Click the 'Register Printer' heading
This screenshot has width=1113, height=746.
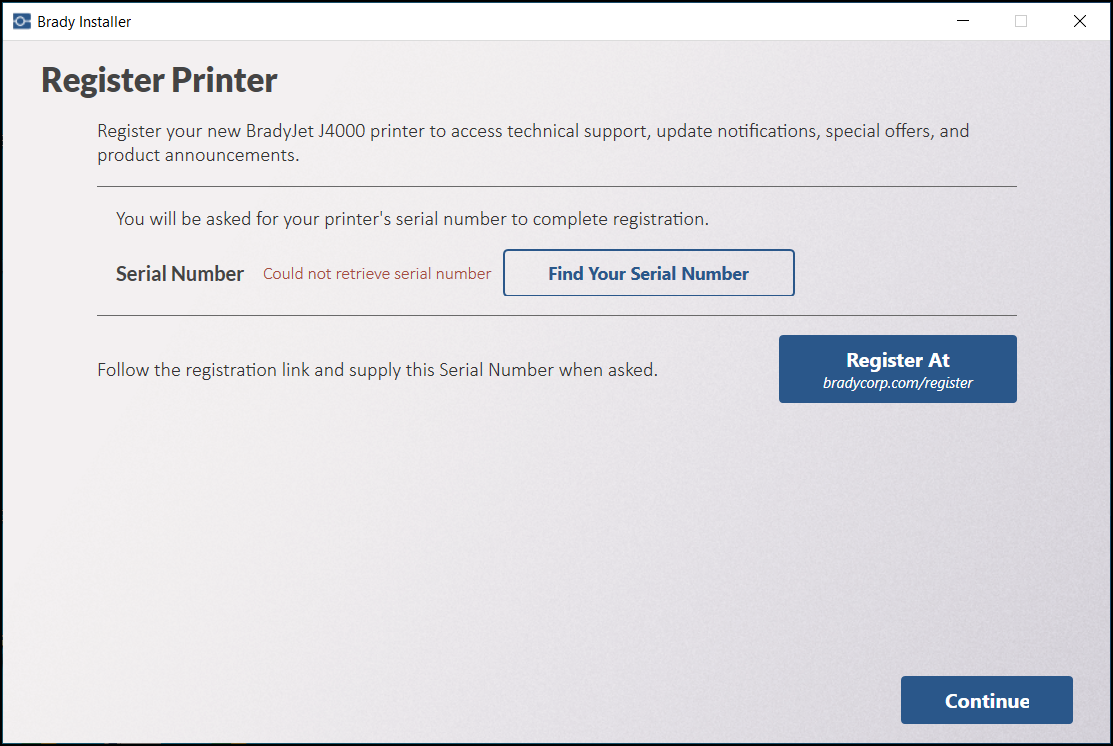tap(159, 80)
